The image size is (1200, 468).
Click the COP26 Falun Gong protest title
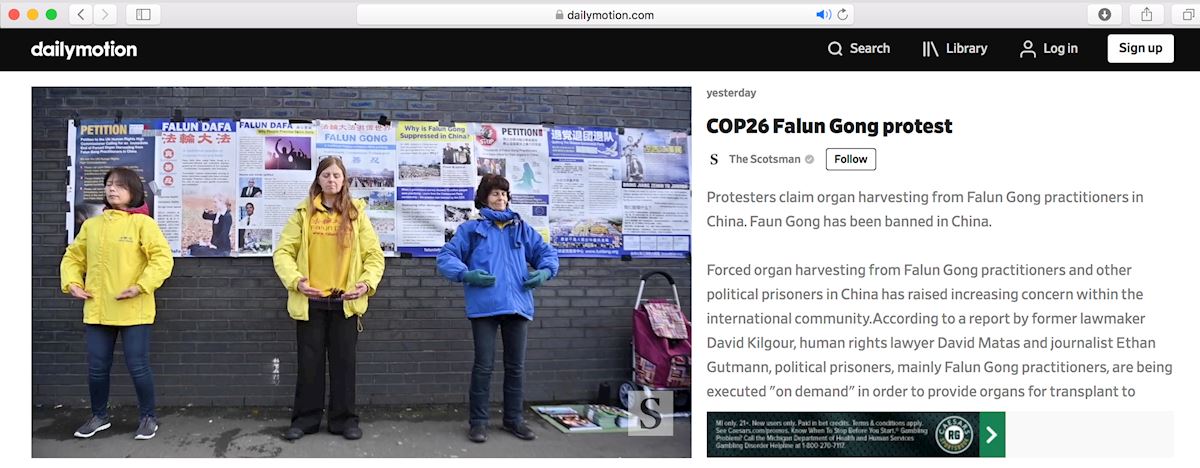(x=829, y=126)
